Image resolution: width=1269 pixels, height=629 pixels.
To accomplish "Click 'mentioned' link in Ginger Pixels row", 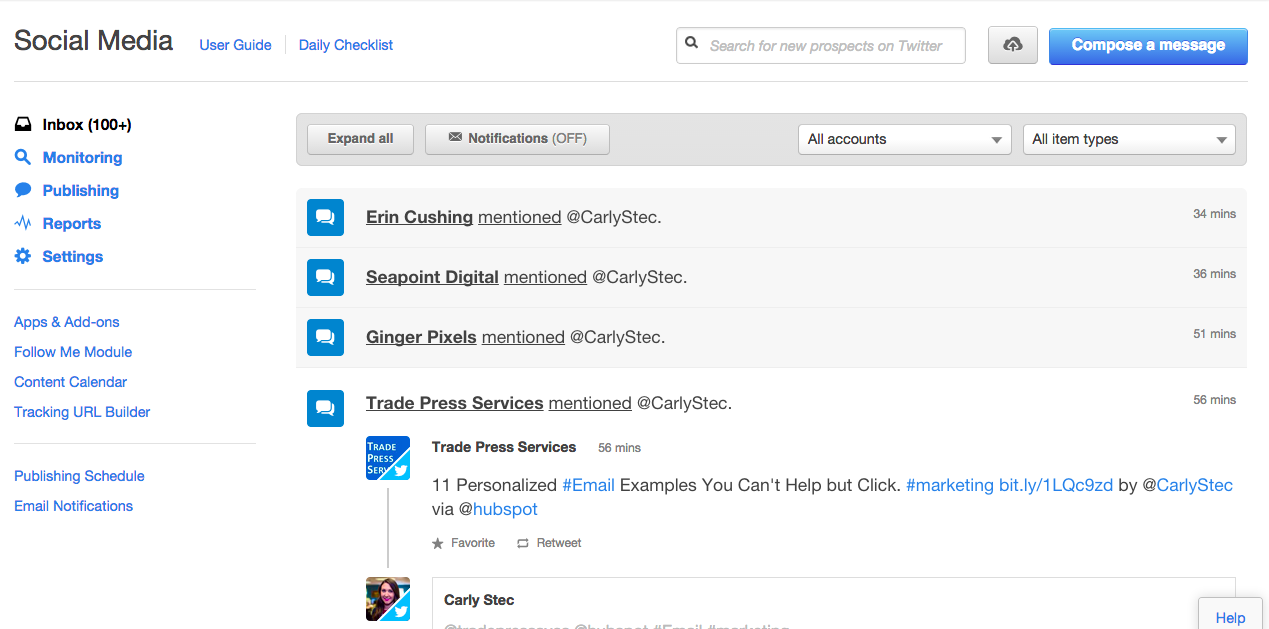I will [x=523, y=337].
